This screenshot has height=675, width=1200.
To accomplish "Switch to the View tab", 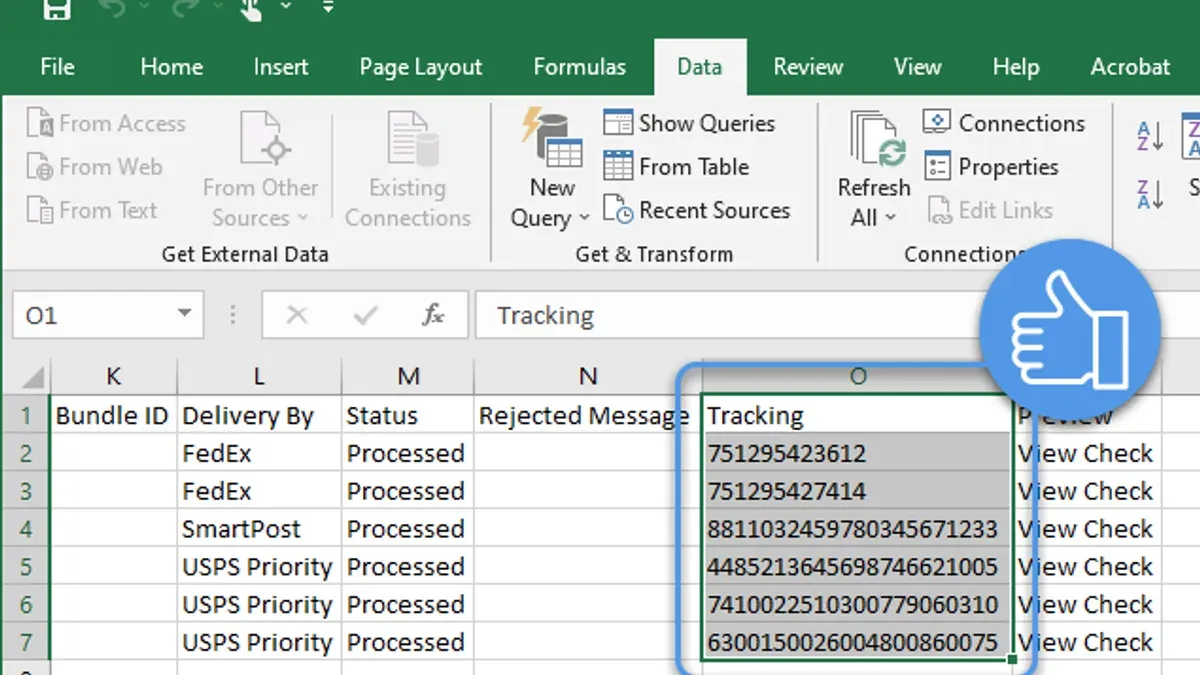I will coord(917,67).
